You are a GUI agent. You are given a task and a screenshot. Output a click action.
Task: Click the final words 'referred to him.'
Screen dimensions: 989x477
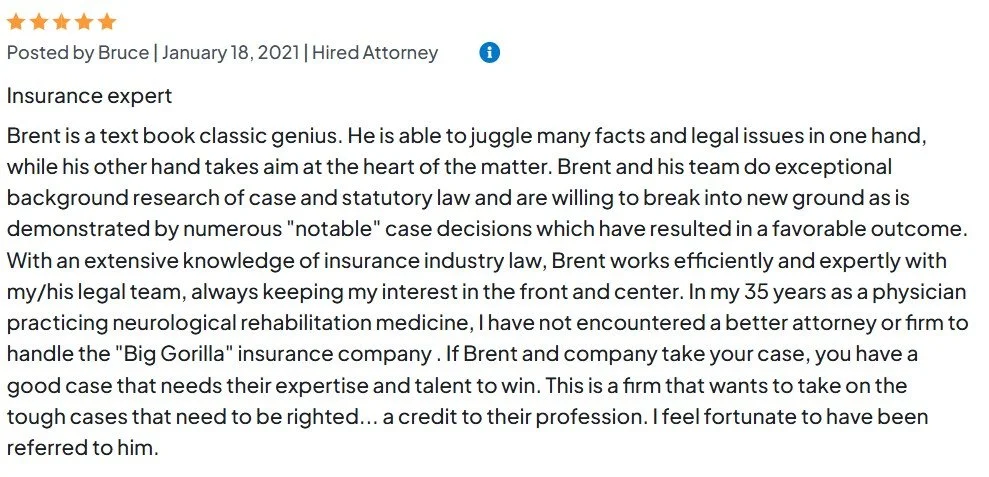82,448
